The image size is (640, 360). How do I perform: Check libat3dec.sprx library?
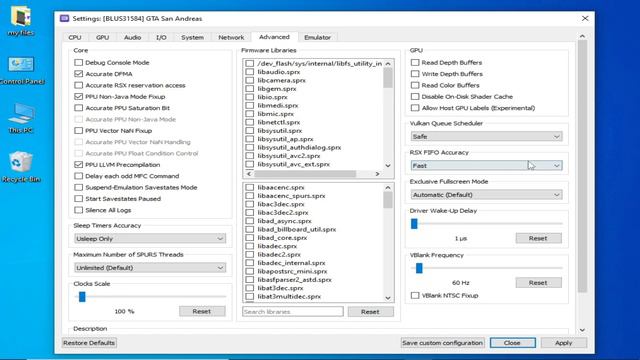(250, 288)
